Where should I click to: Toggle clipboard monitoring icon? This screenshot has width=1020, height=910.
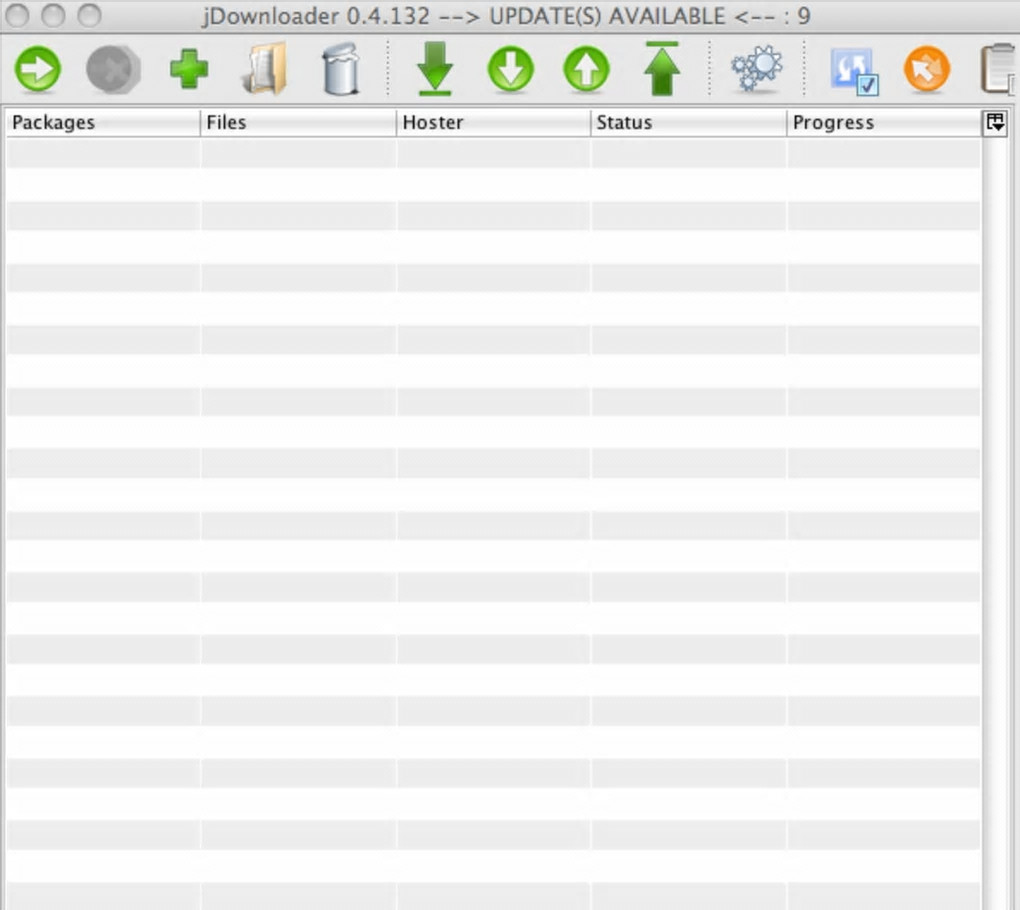tap(999, 69)
